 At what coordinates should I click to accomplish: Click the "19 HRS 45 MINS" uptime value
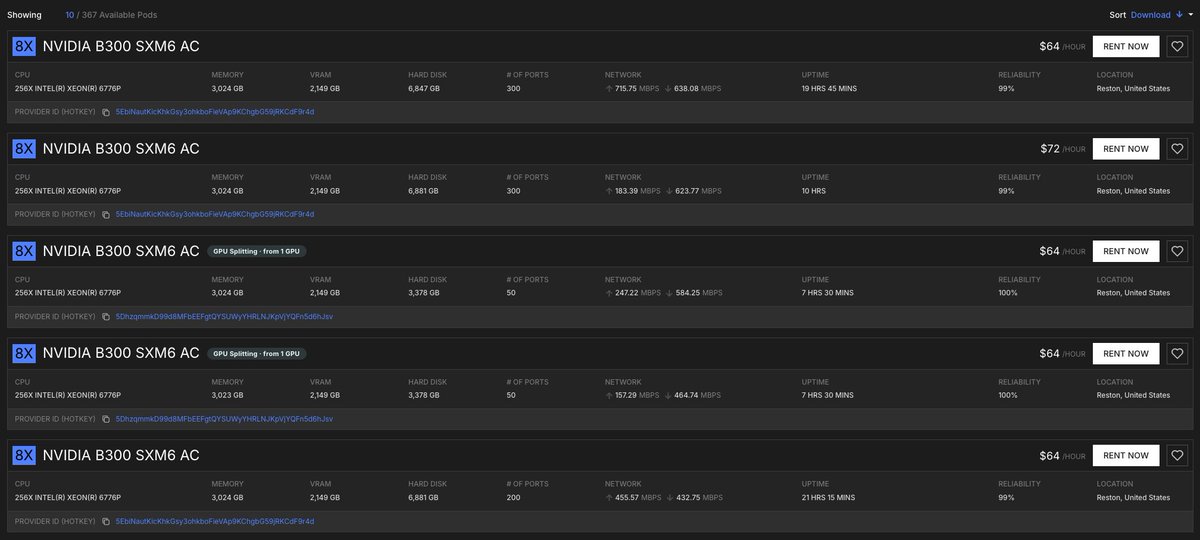pos(829,89)
